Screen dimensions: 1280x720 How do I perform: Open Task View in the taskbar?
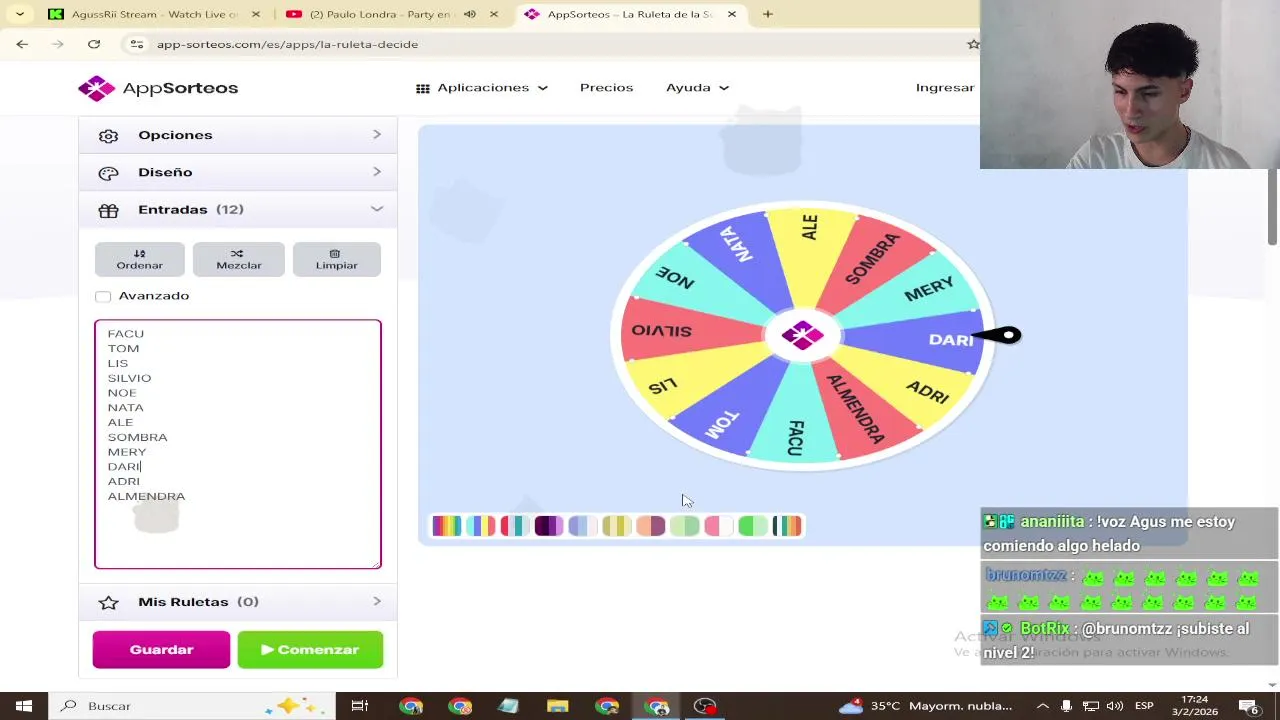pyautogui.click(x=360, y=706)
